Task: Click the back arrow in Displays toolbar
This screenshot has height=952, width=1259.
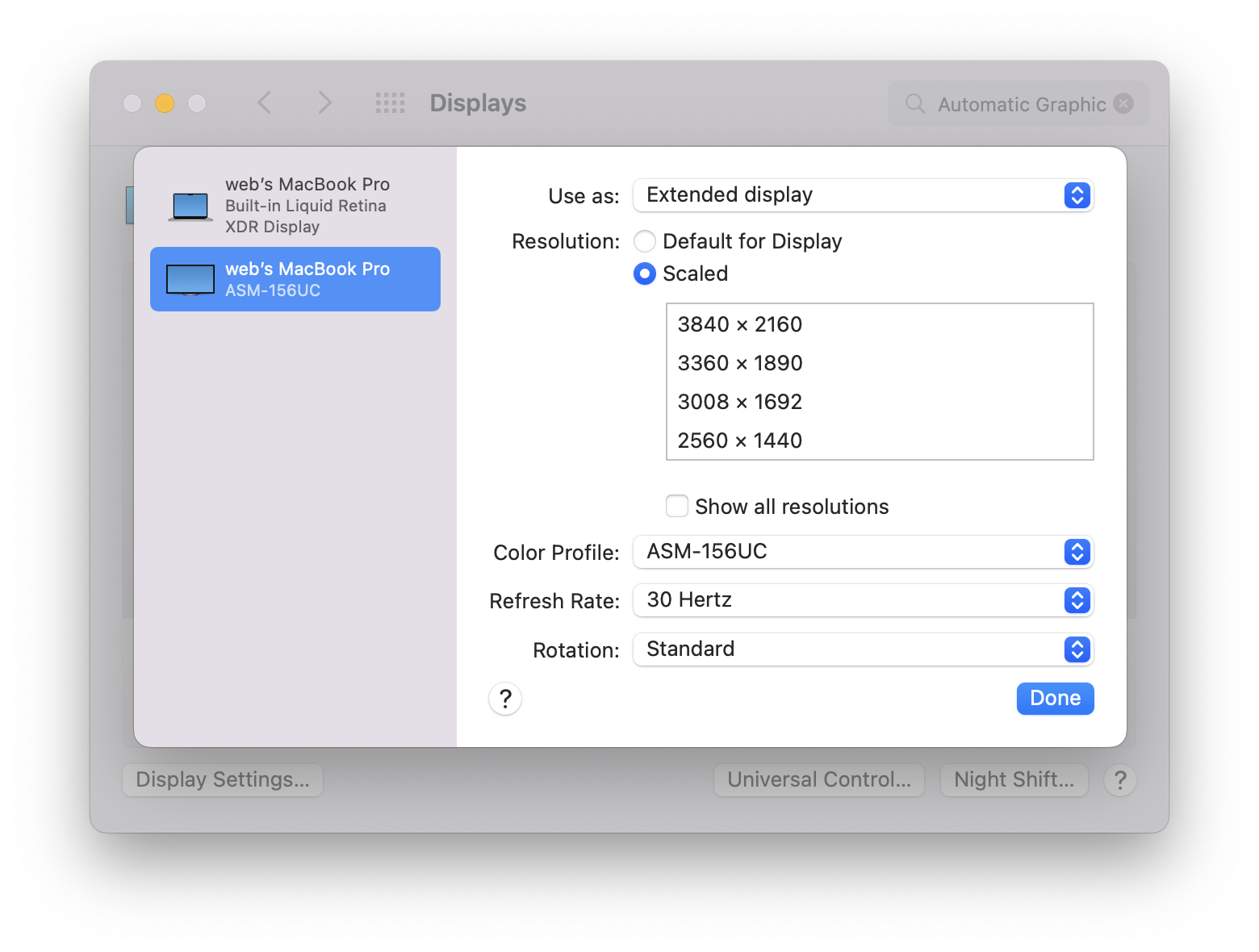Action: coord(264,102)
